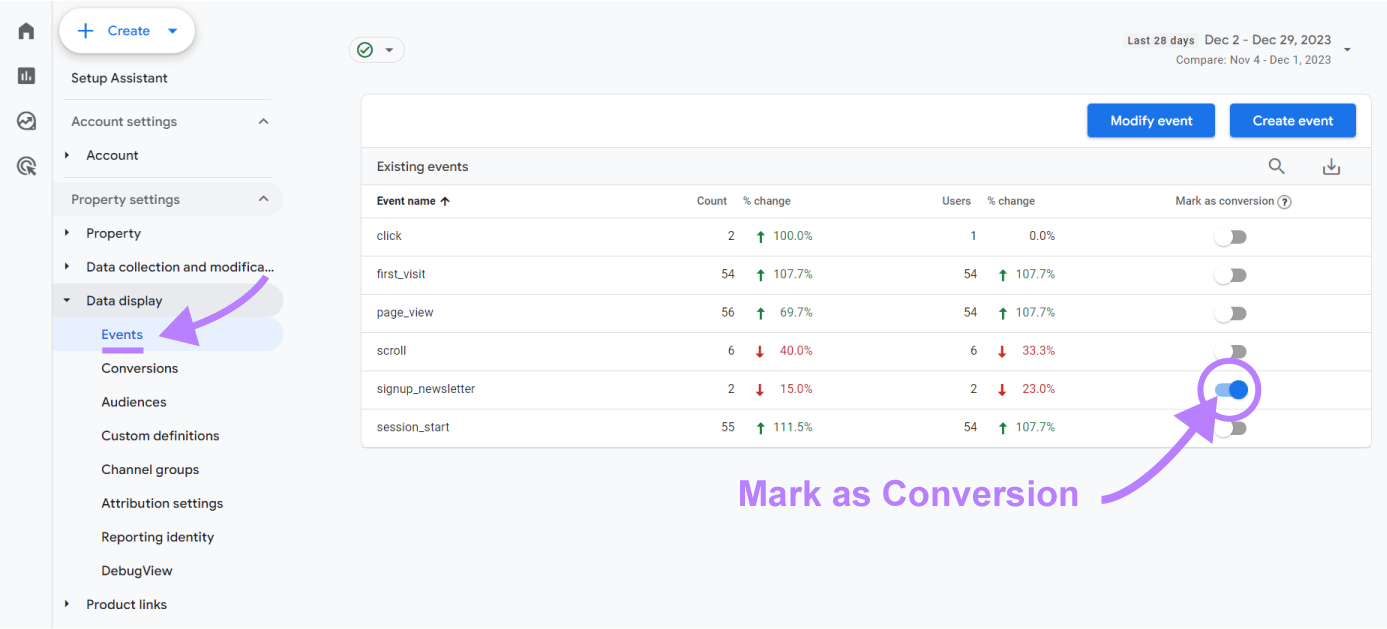The image size is (1387, 629).
Task: Expand the Create button dropdown arrow
Action: (170, 30)
